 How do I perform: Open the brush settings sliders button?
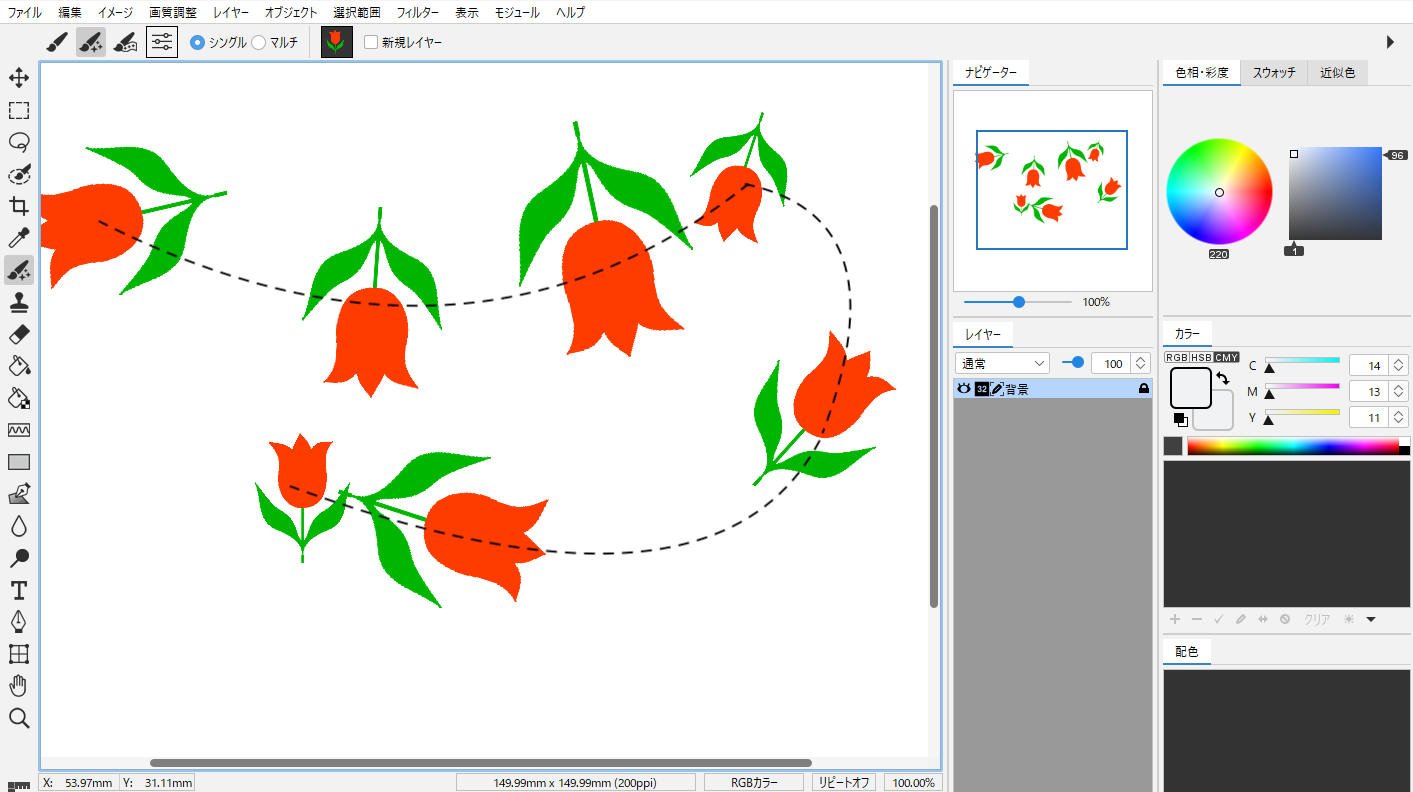point(162,42)
